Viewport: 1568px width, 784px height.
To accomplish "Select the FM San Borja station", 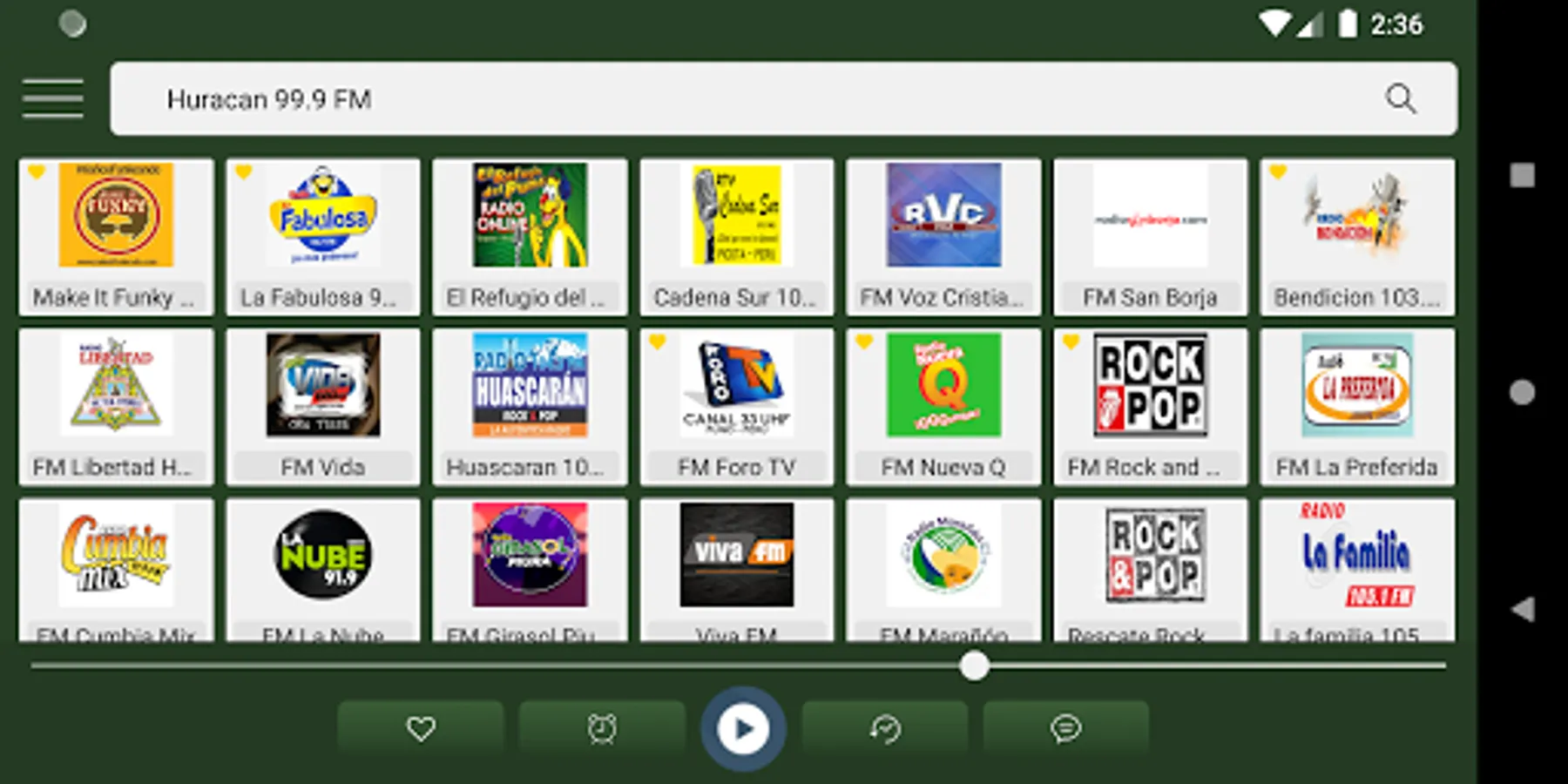I will (1151, 237).
